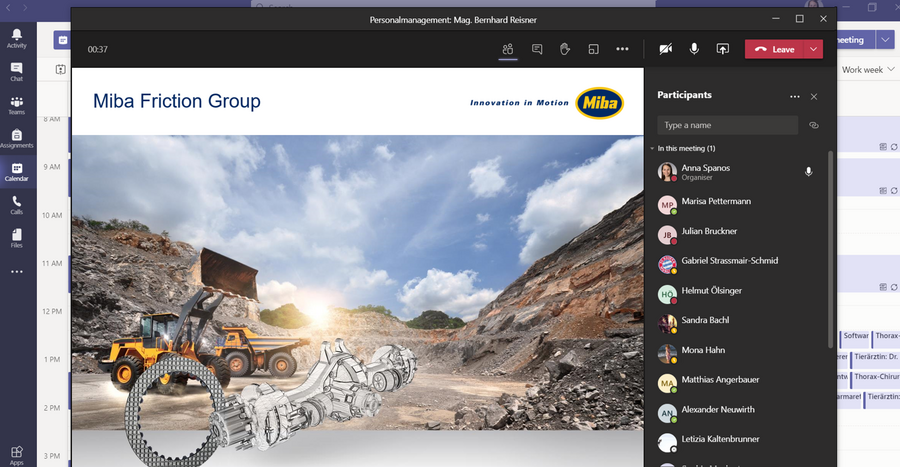Open more apps ellipsis in sidebar
The width and height of the screenshot is (900, 467).
(x=17, y=271)
